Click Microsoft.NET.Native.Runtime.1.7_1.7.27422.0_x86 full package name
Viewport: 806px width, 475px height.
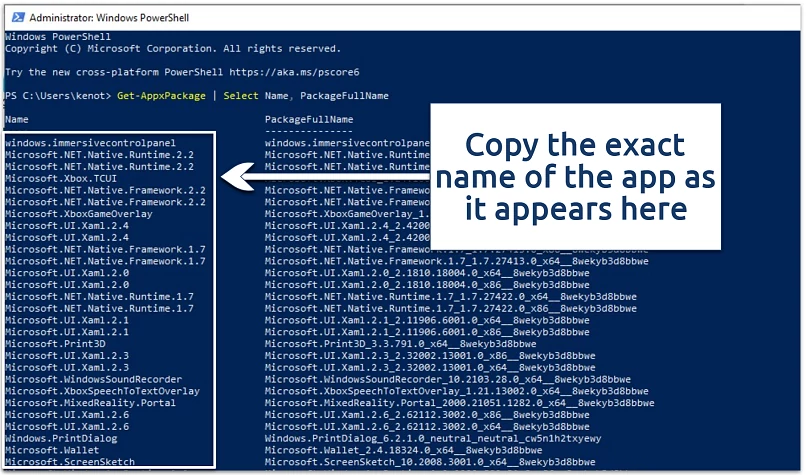tap(451, 309)
